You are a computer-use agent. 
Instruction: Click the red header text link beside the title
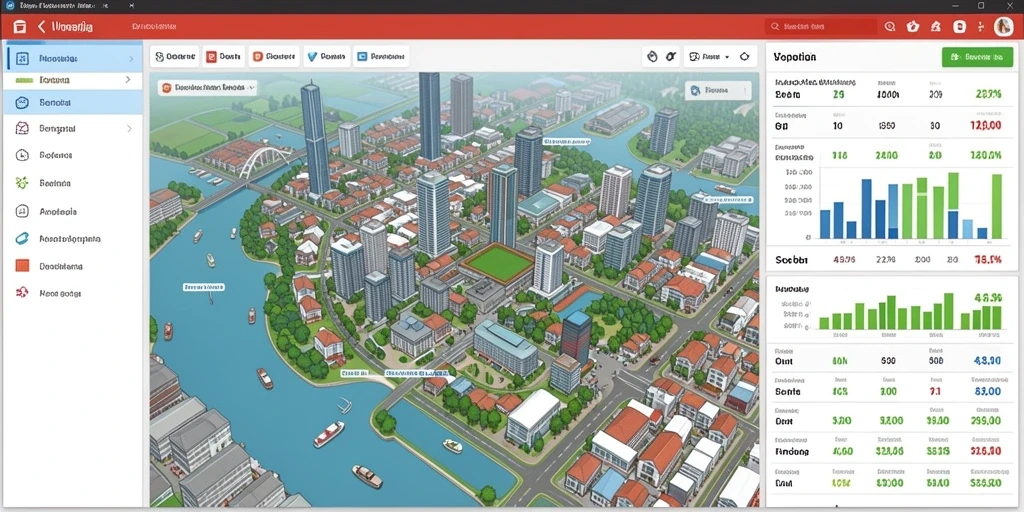point(154,27)
